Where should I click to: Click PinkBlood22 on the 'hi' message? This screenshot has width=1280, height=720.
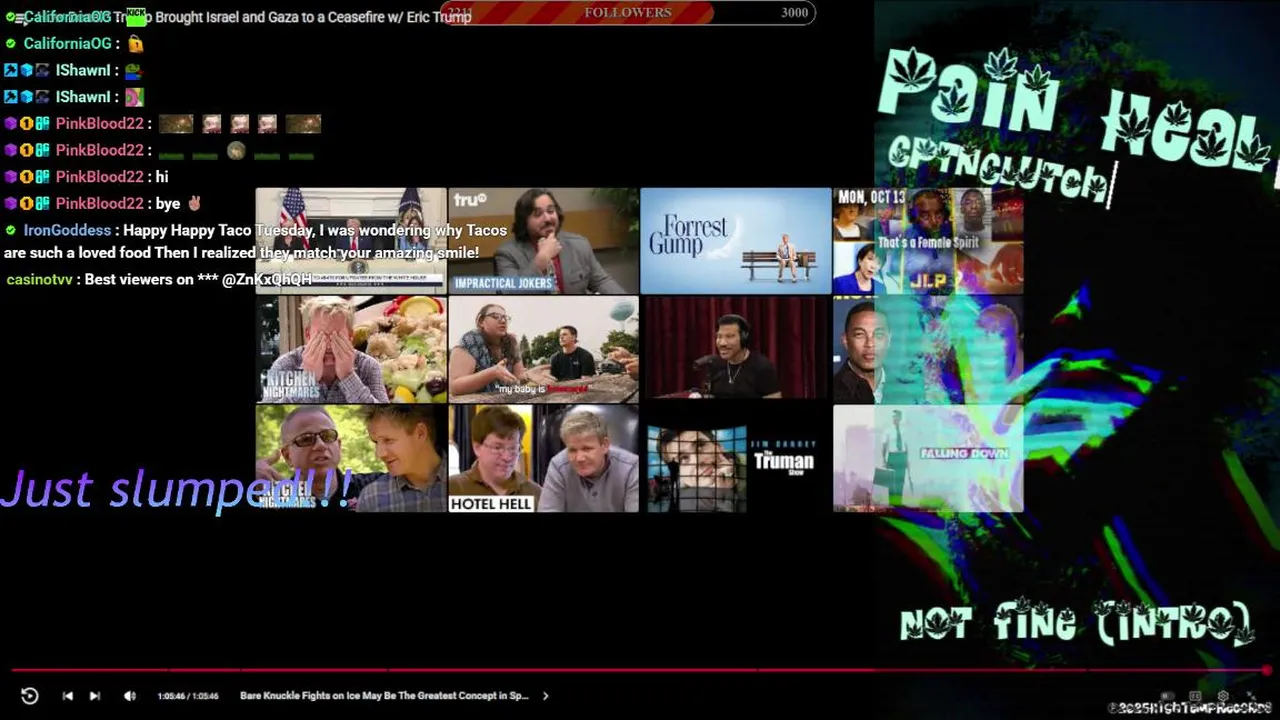pyautogui.click(x=99, y=177)
